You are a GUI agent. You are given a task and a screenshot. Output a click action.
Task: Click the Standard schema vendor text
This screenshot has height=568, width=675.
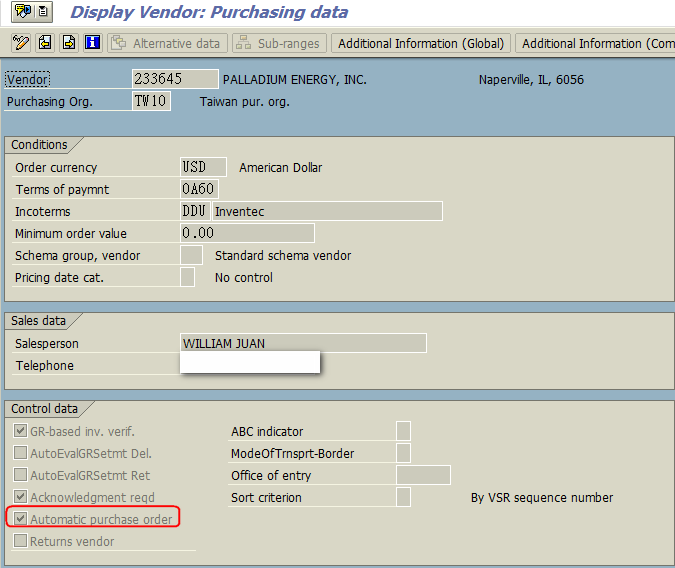[283, 256]
